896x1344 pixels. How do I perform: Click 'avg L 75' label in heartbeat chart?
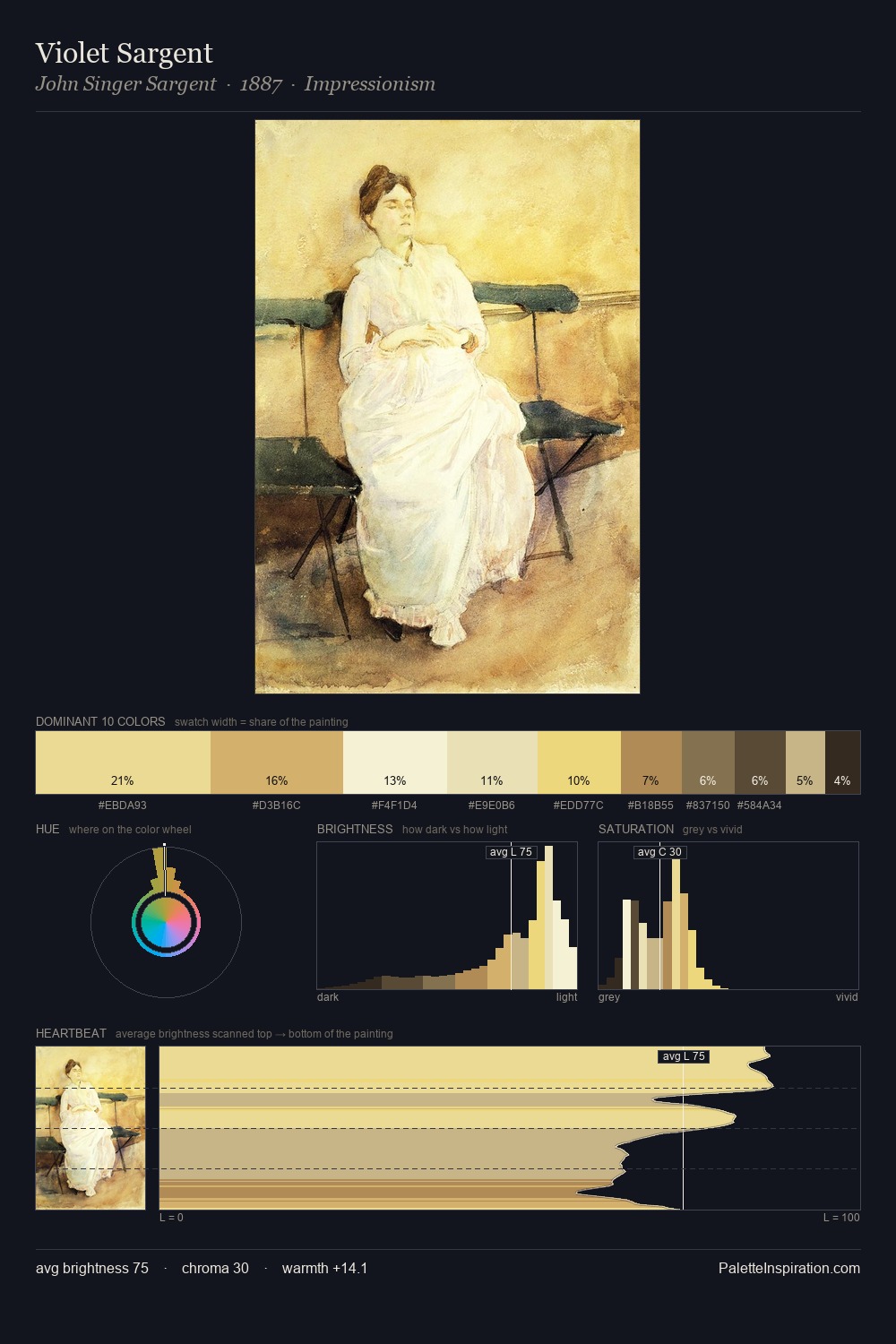click(x=684, y=1056)
